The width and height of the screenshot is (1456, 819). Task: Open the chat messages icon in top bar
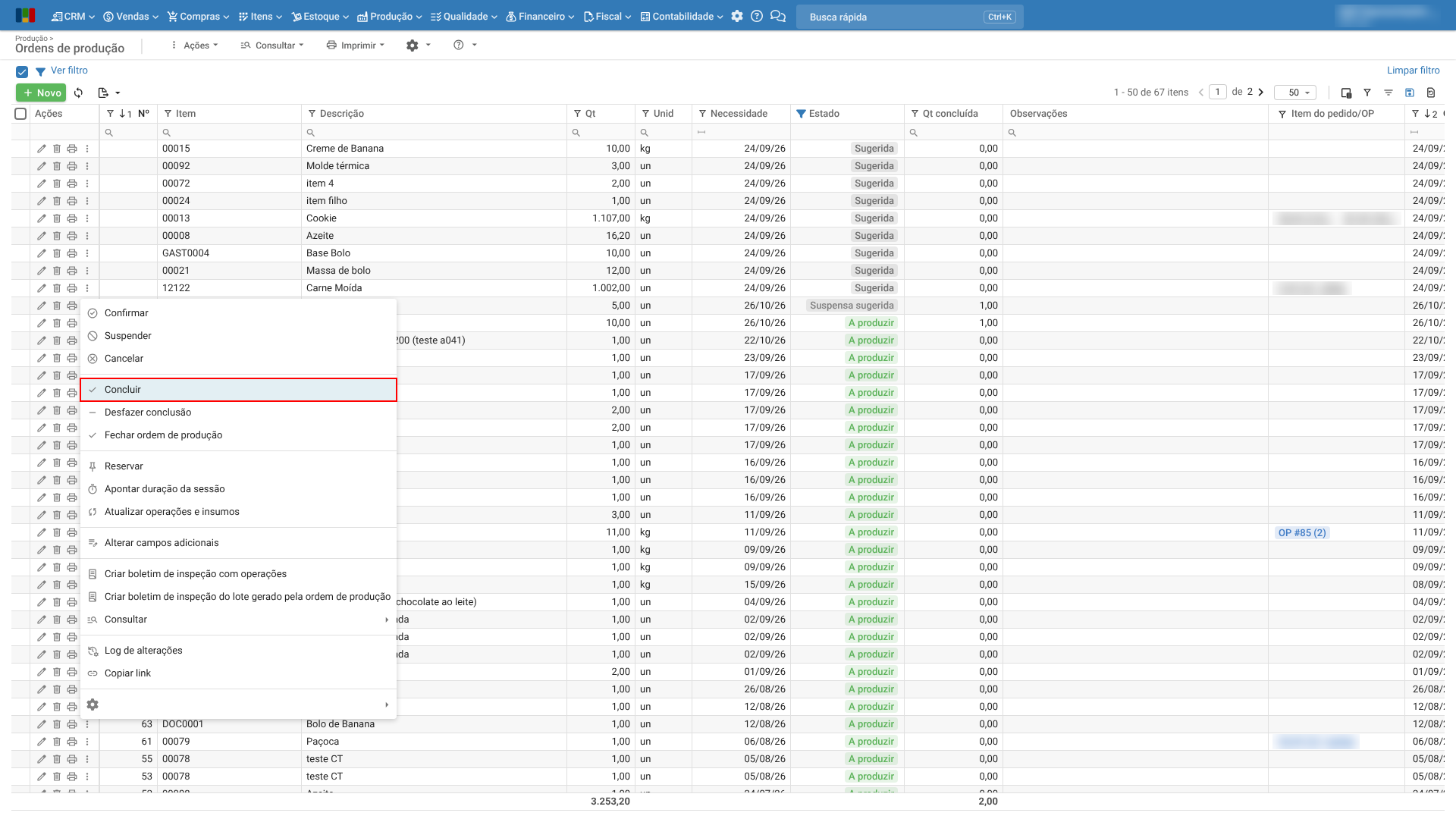[778, 16]
